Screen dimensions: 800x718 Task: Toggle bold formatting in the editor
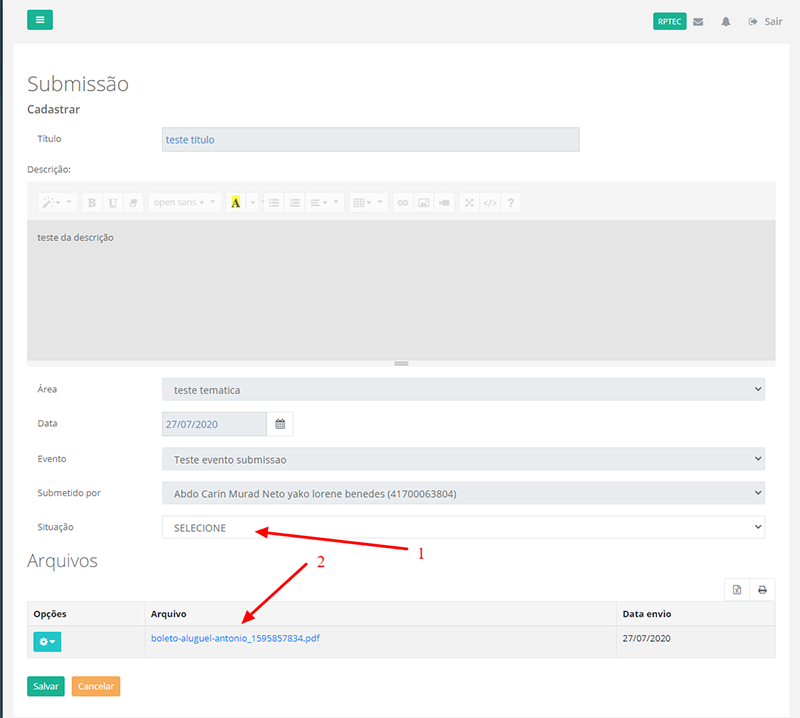[92, 202]
